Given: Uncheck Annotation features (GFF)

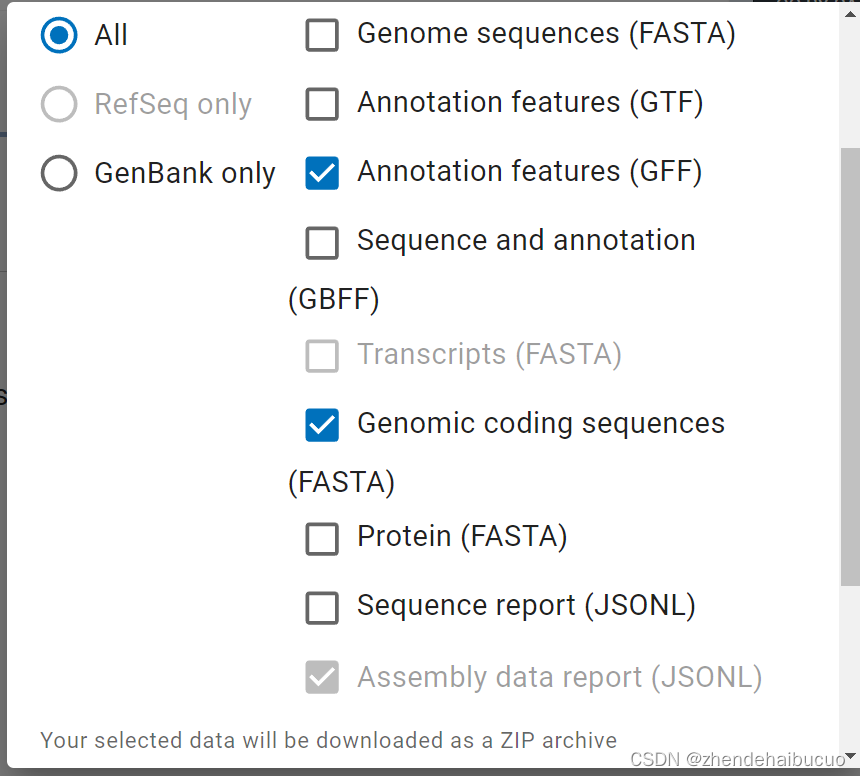Looking at the screenshot, I should [x=322, y=172].
